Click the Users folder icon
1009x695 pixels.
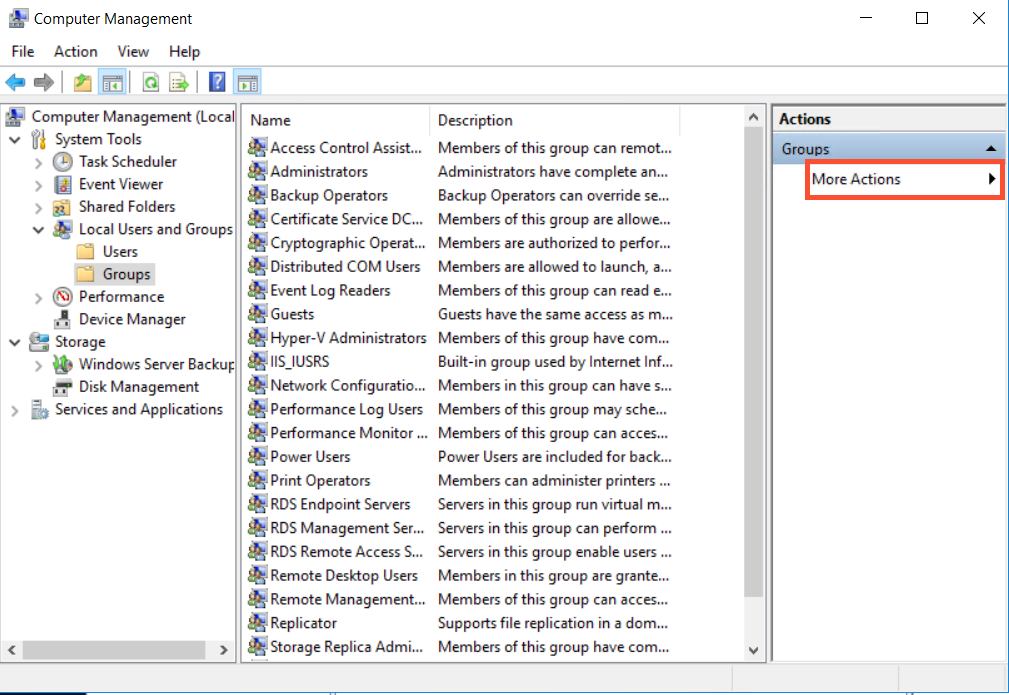pyautogui.click(x=86, y=252)
